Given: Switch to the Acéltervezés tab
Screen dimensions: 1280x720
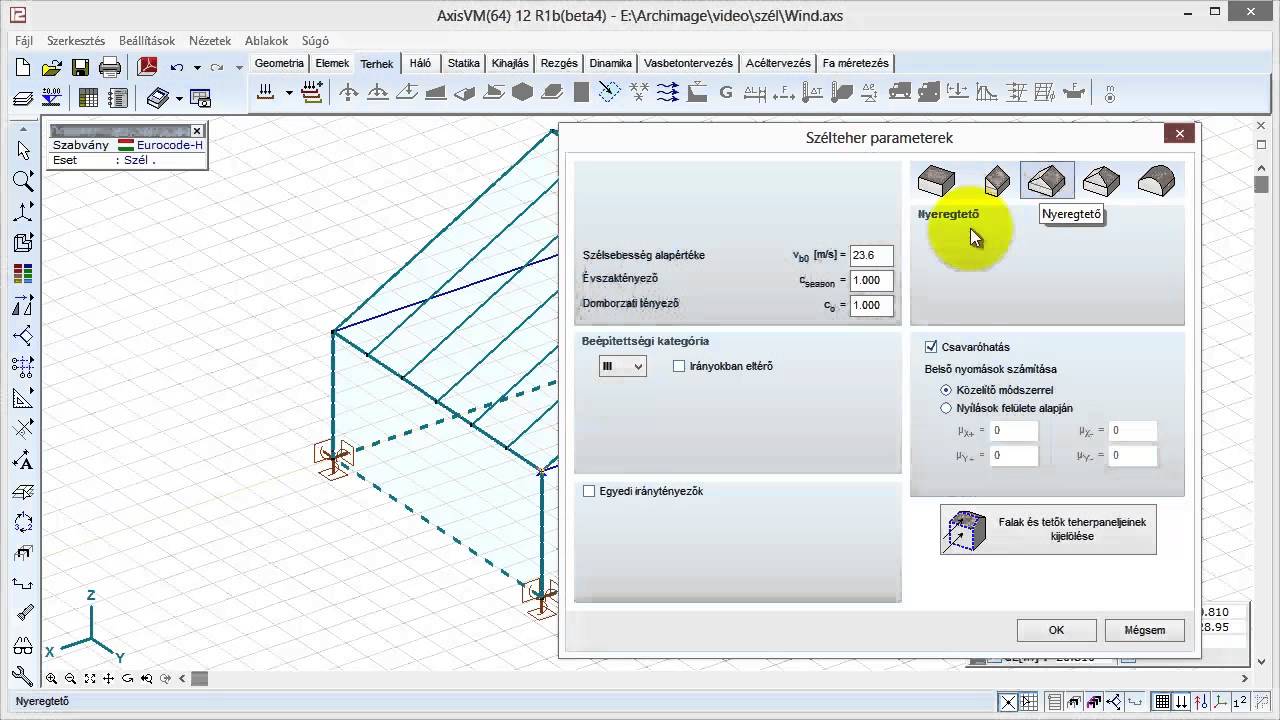Looking at the screenshot, I should 778,63.
